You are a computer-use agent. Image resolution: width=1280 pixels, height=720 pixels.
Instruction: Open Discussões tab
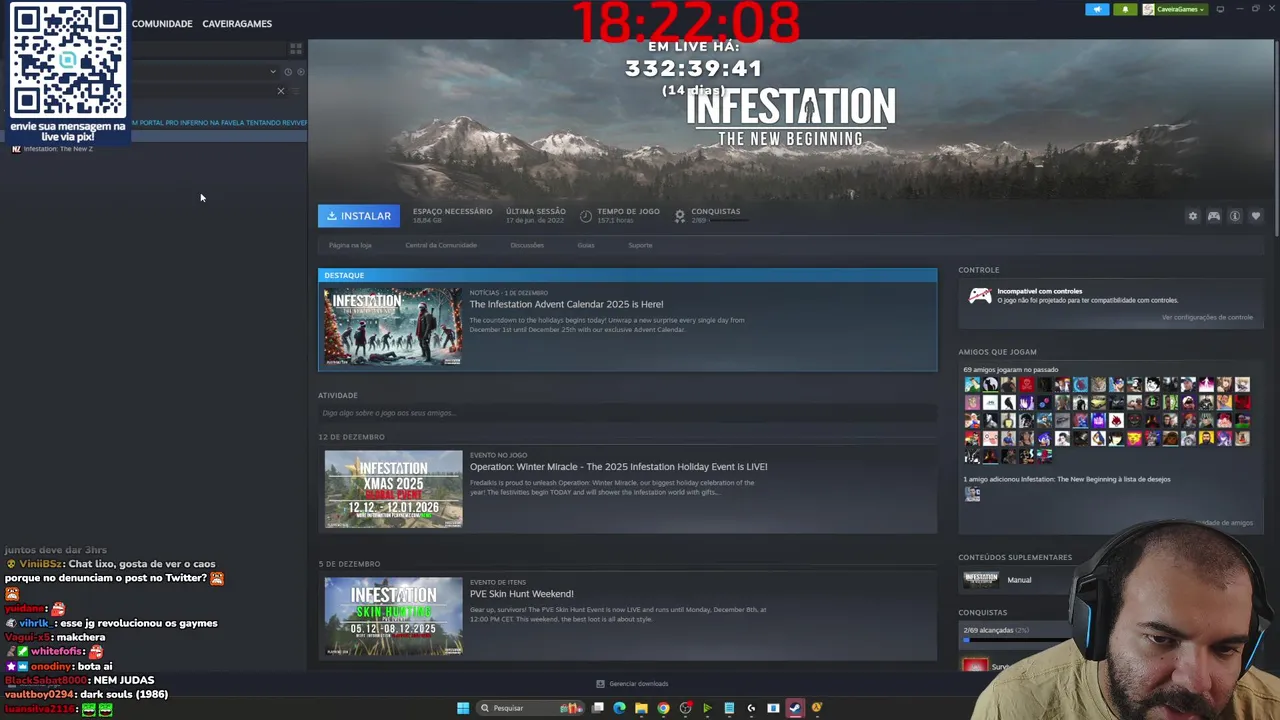click(527, 245)
